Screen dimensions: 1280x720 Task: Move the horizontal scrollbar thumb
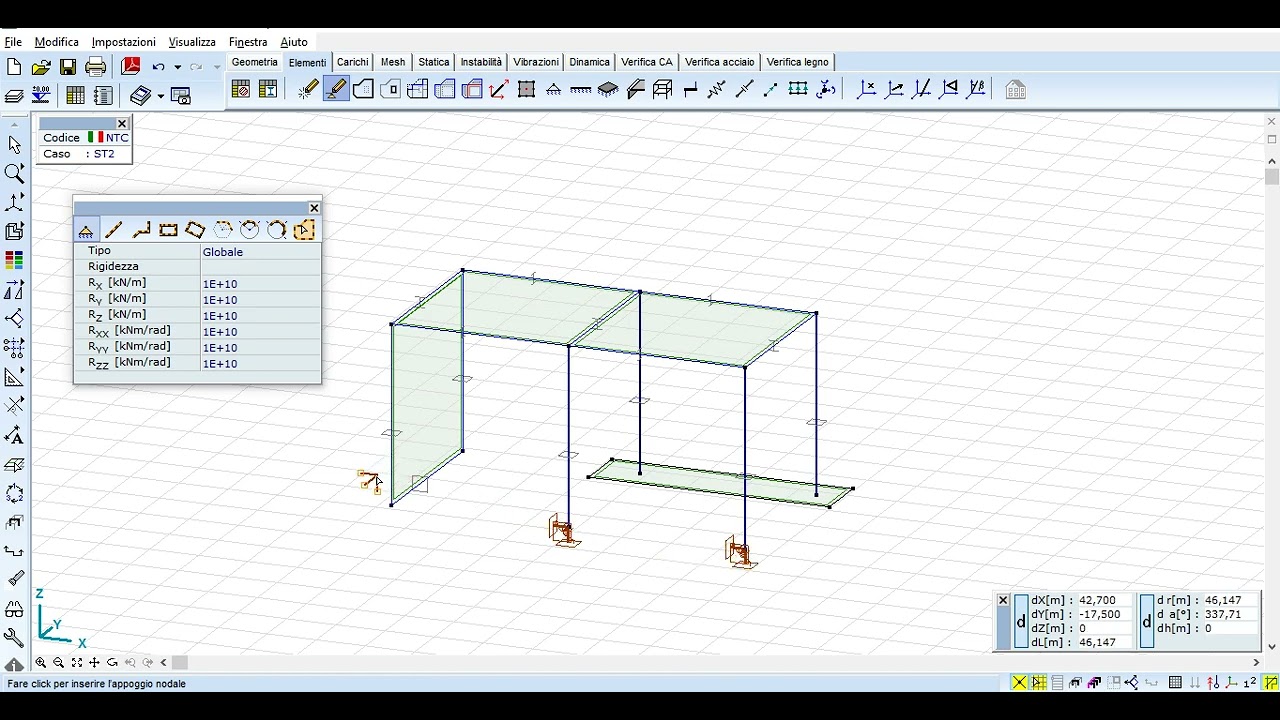(180, 663)
